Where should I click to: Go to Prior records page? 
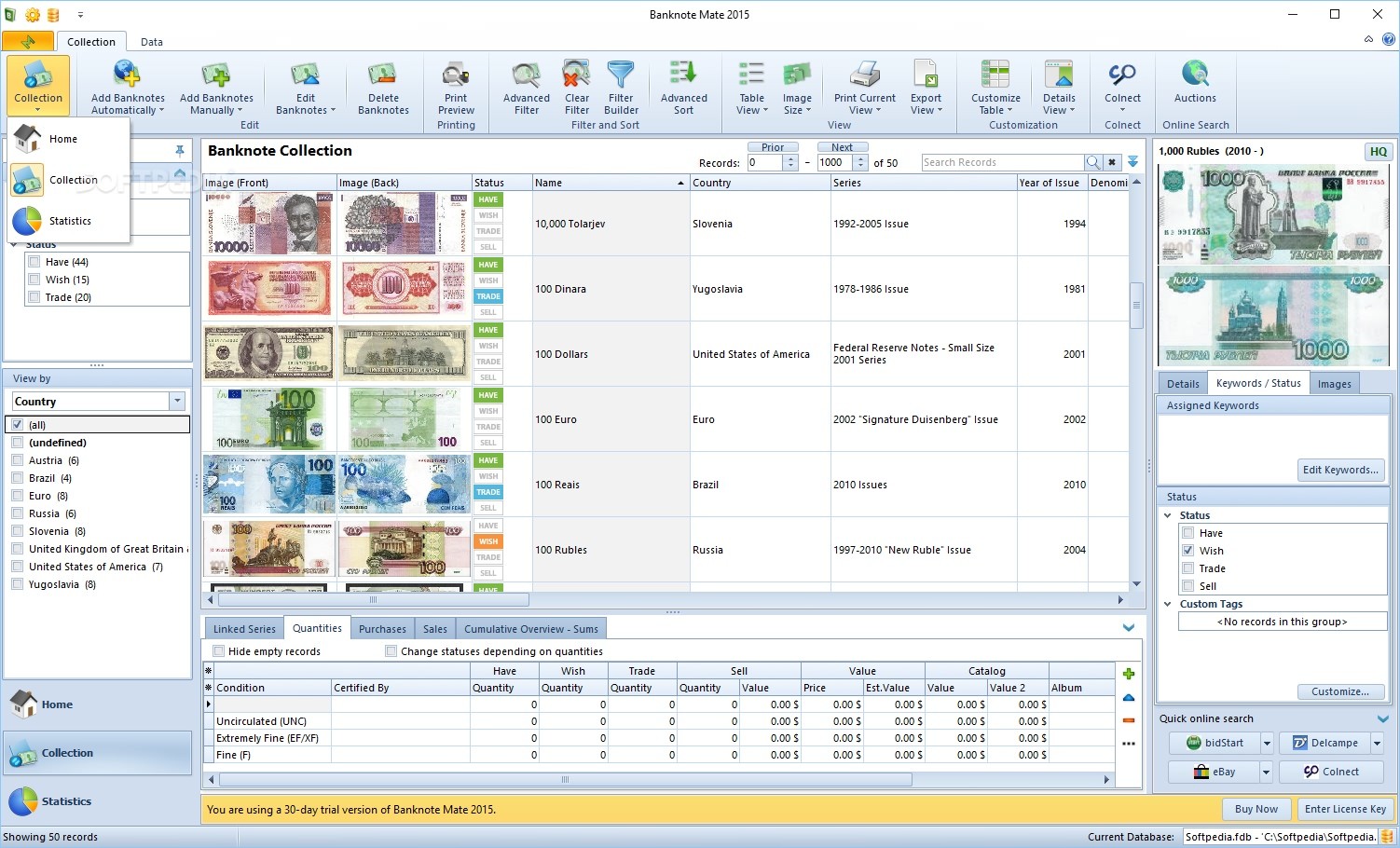[x=773, y=147]
